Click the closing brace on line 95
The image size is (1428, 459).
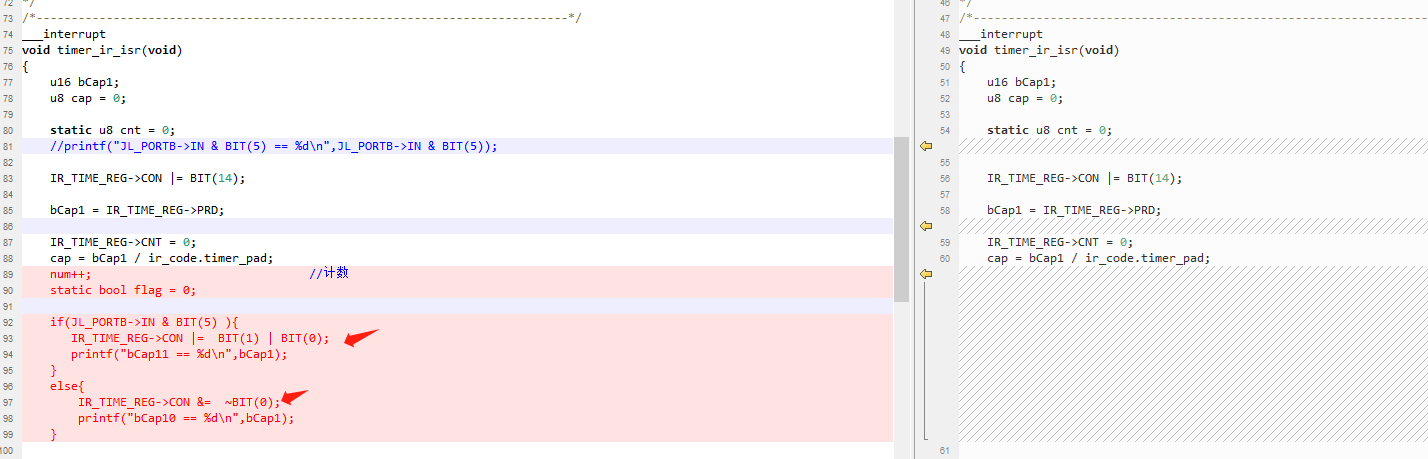[x=53, y=370]
